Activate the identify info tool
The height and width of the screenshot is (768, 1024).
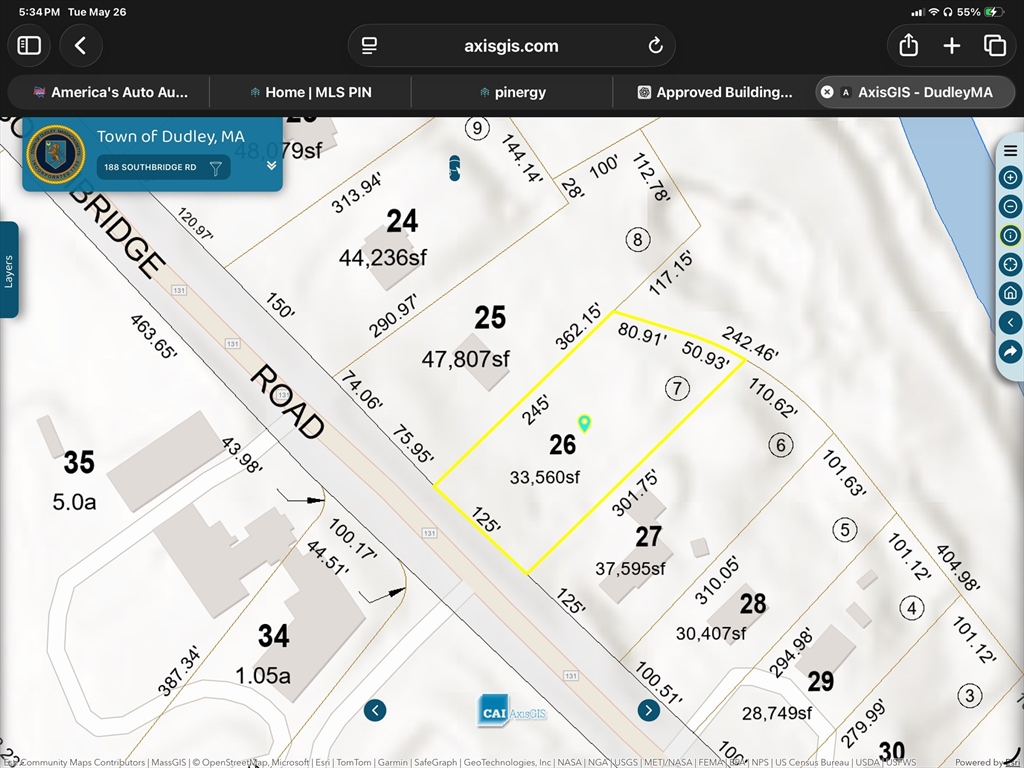pyautogui.click(x=1010, y=235)
